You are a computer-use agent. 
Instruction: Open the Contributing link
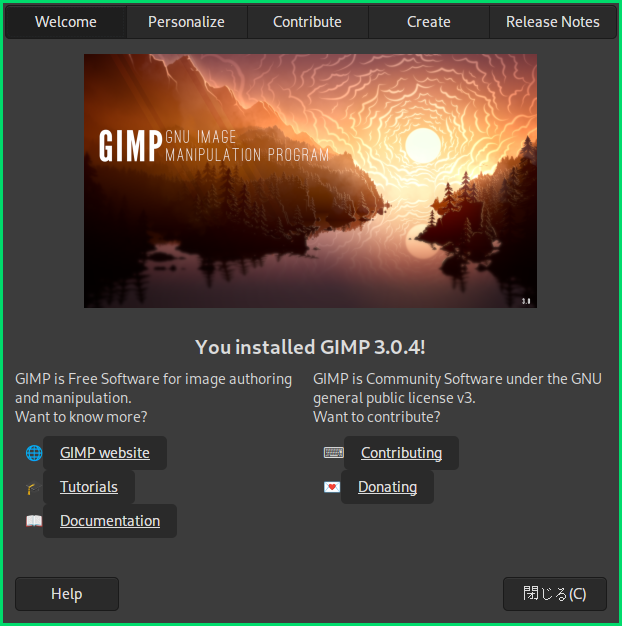401,453
